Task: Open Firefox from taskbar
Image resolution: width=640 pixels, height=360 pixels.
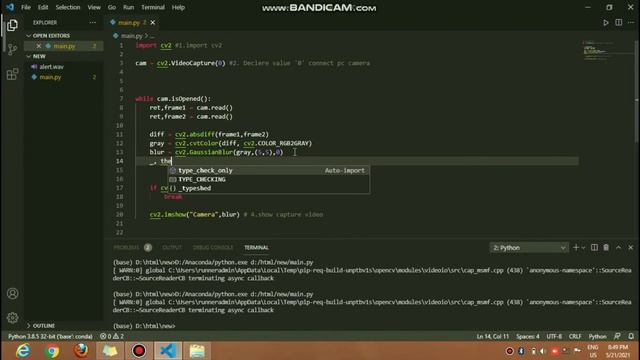Action: pyautogui.click(x=81, y=351)
